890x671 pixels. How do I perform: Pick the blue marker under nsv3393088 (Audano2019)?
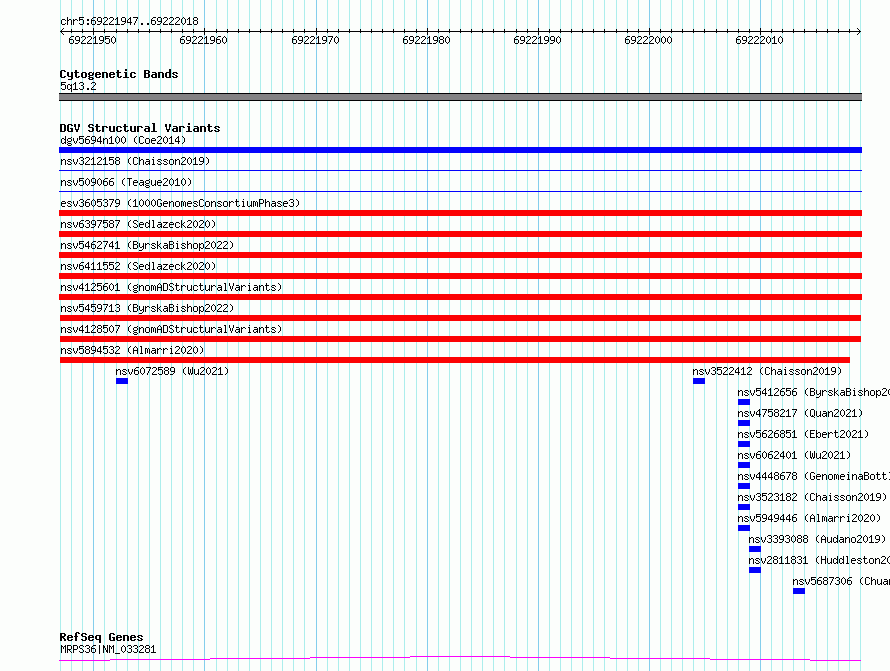point(755,549)
